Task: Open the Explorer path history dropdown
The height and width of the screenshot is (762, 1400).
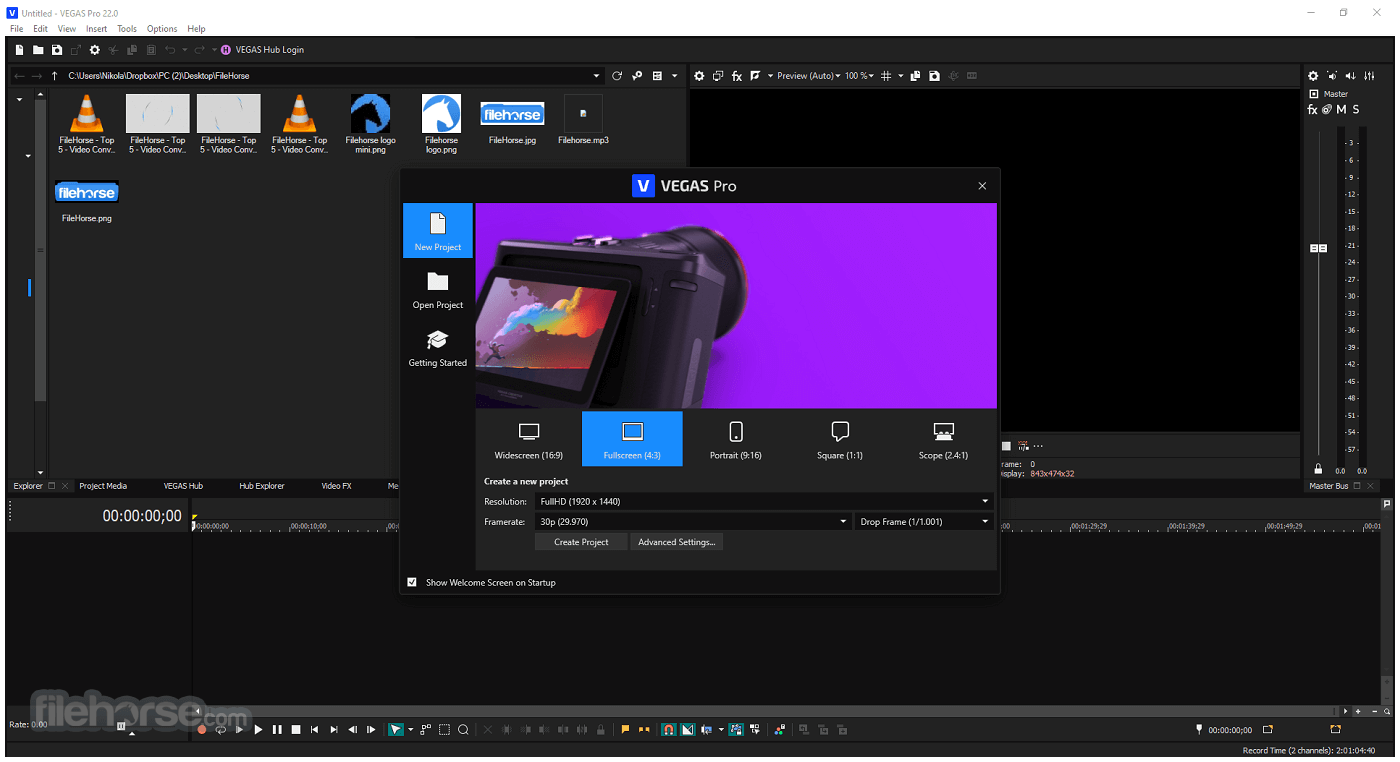Action: click(x=597, y=76)
